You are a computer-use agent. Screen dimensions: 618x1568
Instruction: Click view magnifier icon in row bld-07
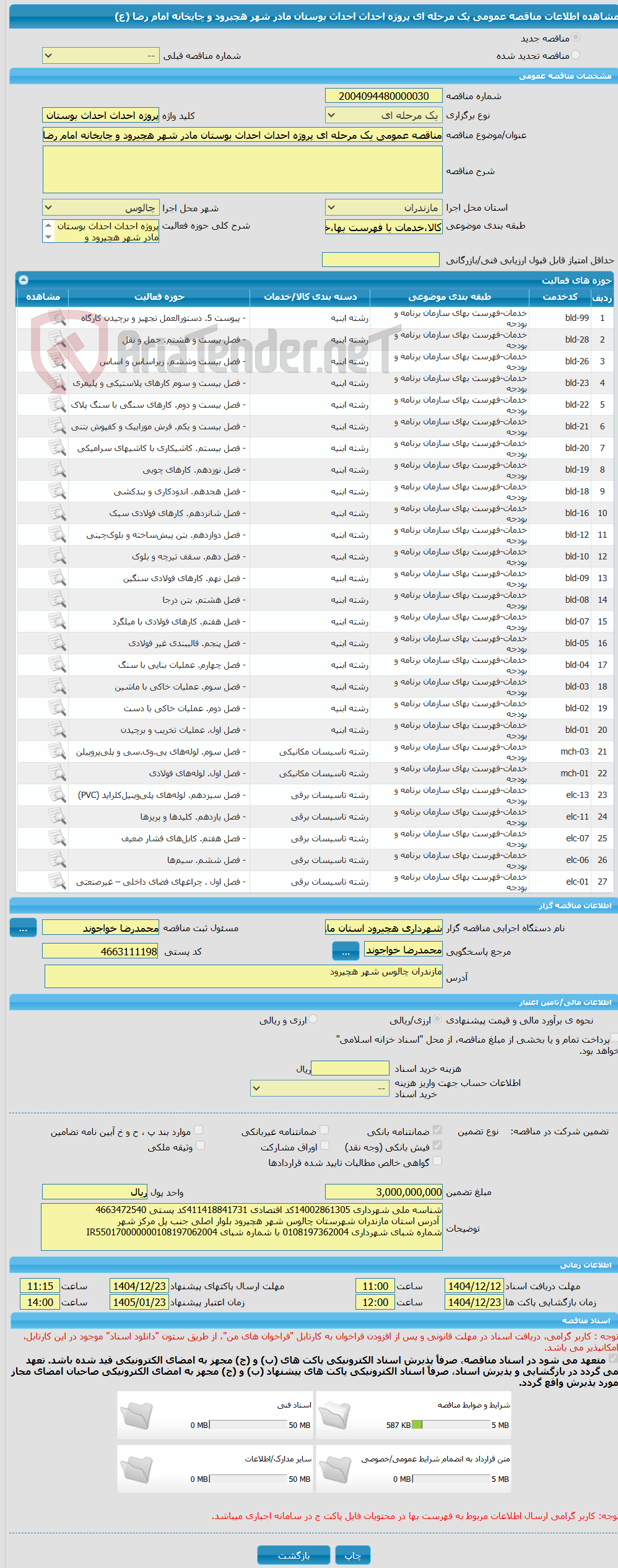57,621
